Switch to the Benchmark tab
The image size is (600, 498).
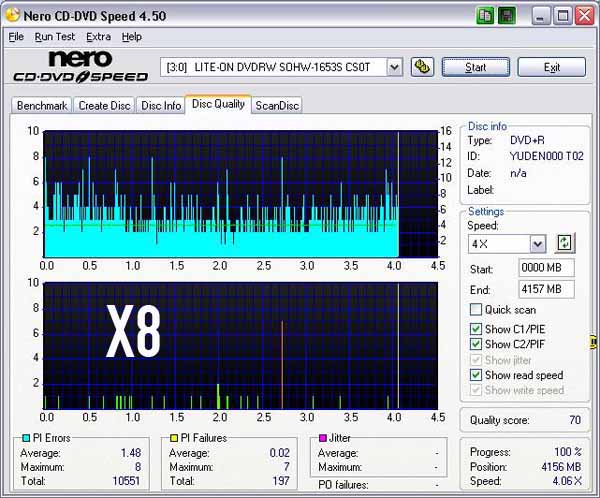click(x=42, y=105)
